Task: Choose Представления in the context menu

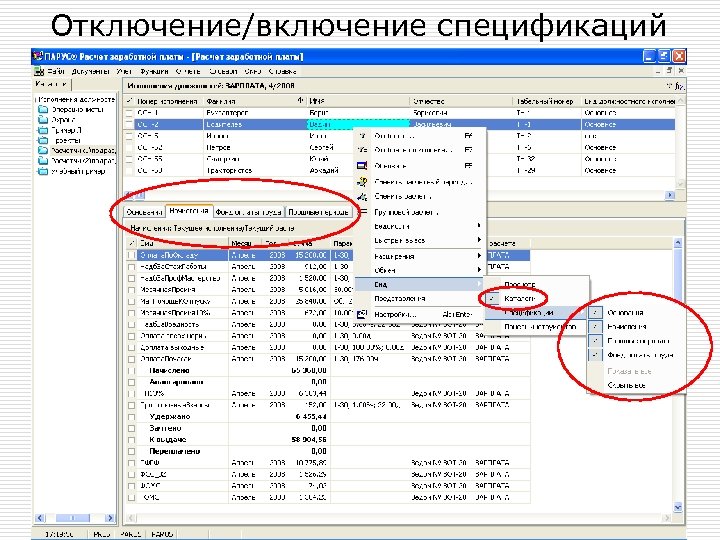Action: (x=420, y=298)
